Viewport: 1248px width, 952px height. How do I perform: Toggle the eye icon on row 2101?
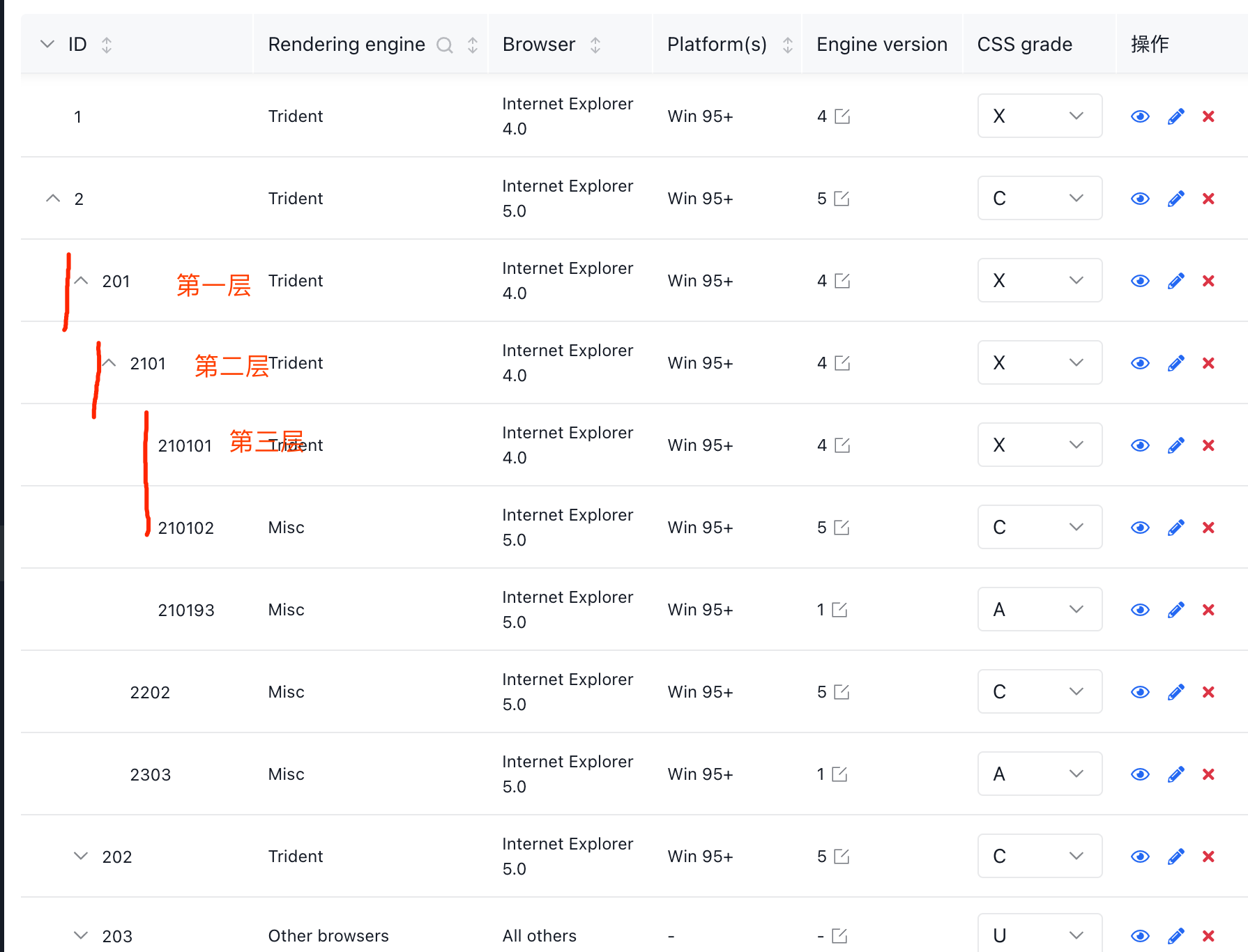tap(1139, 362)
